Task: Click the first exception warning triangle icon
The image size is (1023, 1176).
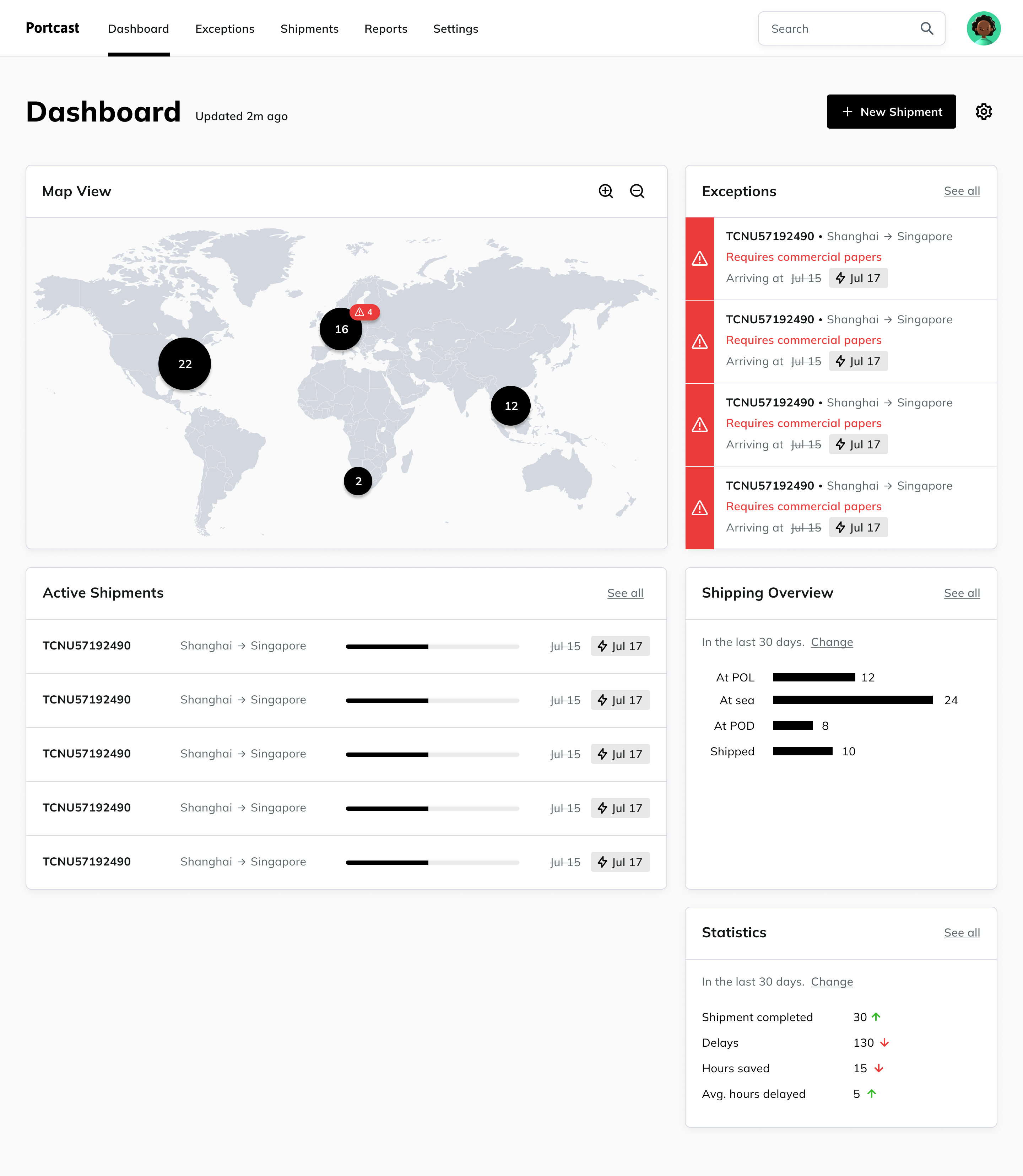Action: click(699, 259)
